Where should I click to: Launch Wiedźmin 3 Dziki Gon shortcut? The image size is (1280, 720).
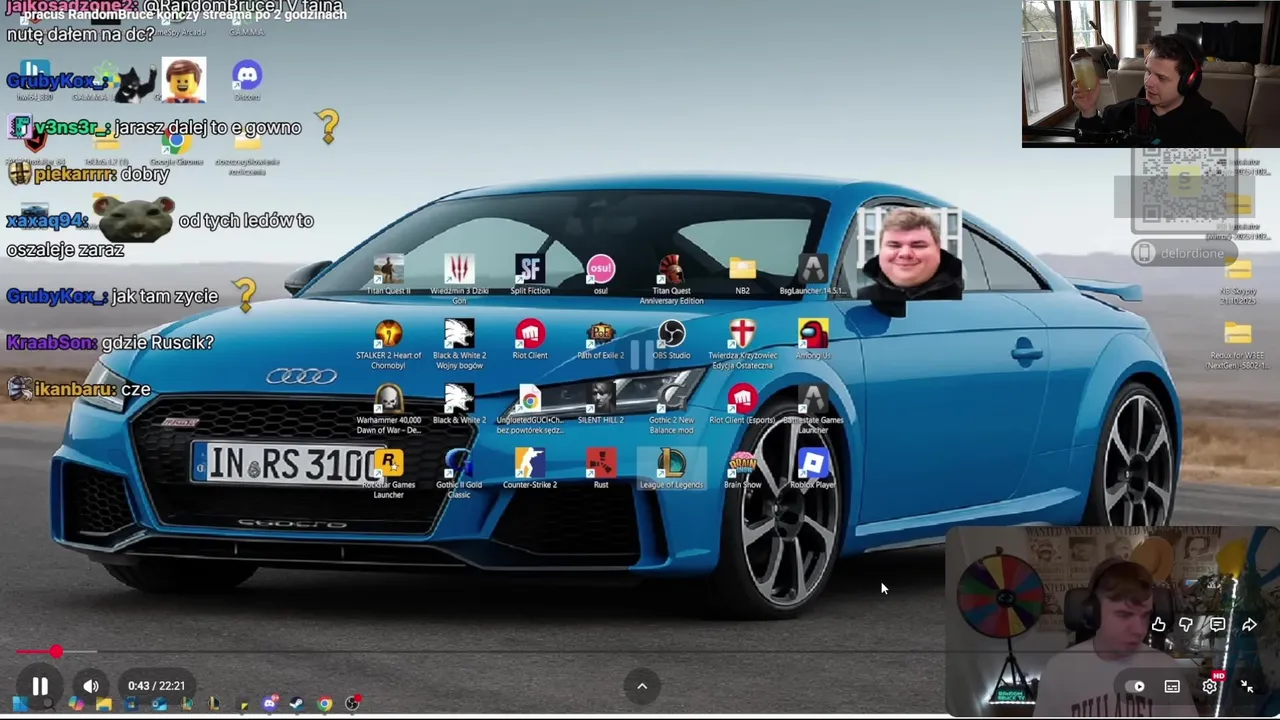point(459,279)
